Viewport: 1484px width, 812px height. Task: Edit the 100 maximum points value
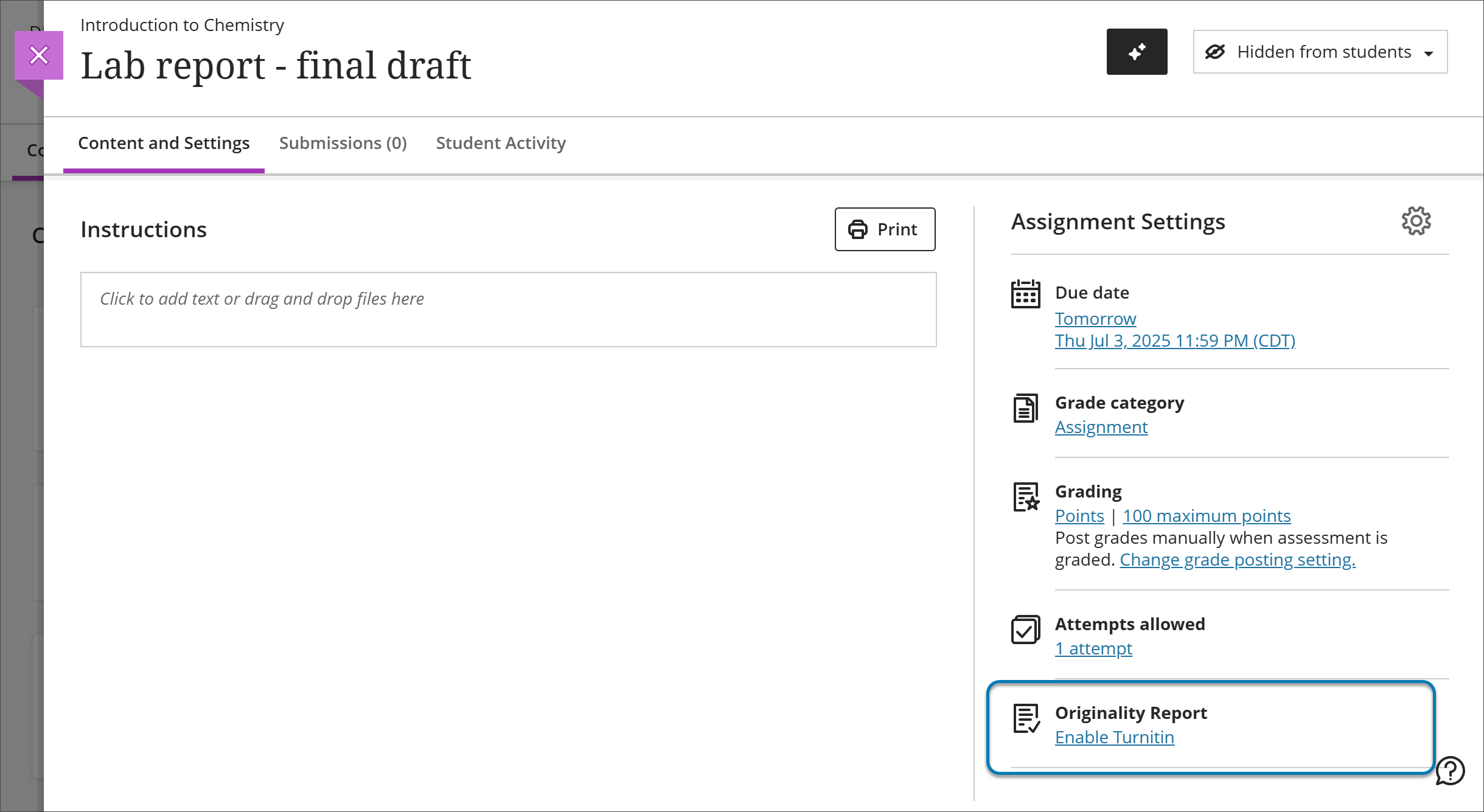tap(1206, 515)
